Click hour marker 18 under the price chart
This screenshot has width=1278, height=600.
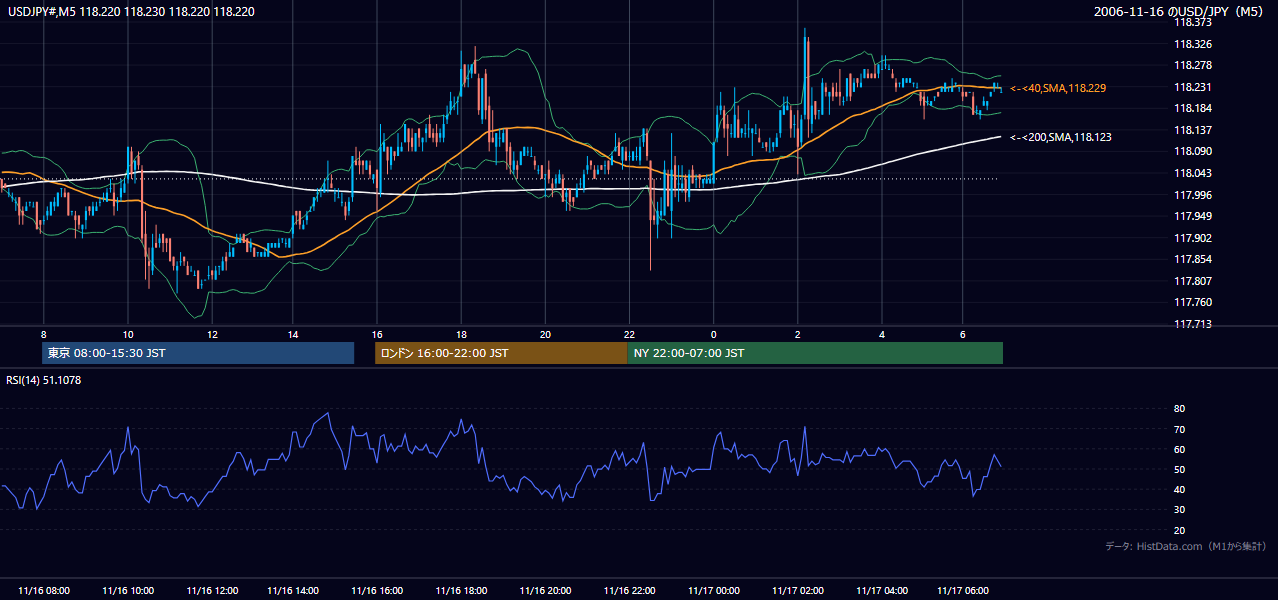pos(461,335)
